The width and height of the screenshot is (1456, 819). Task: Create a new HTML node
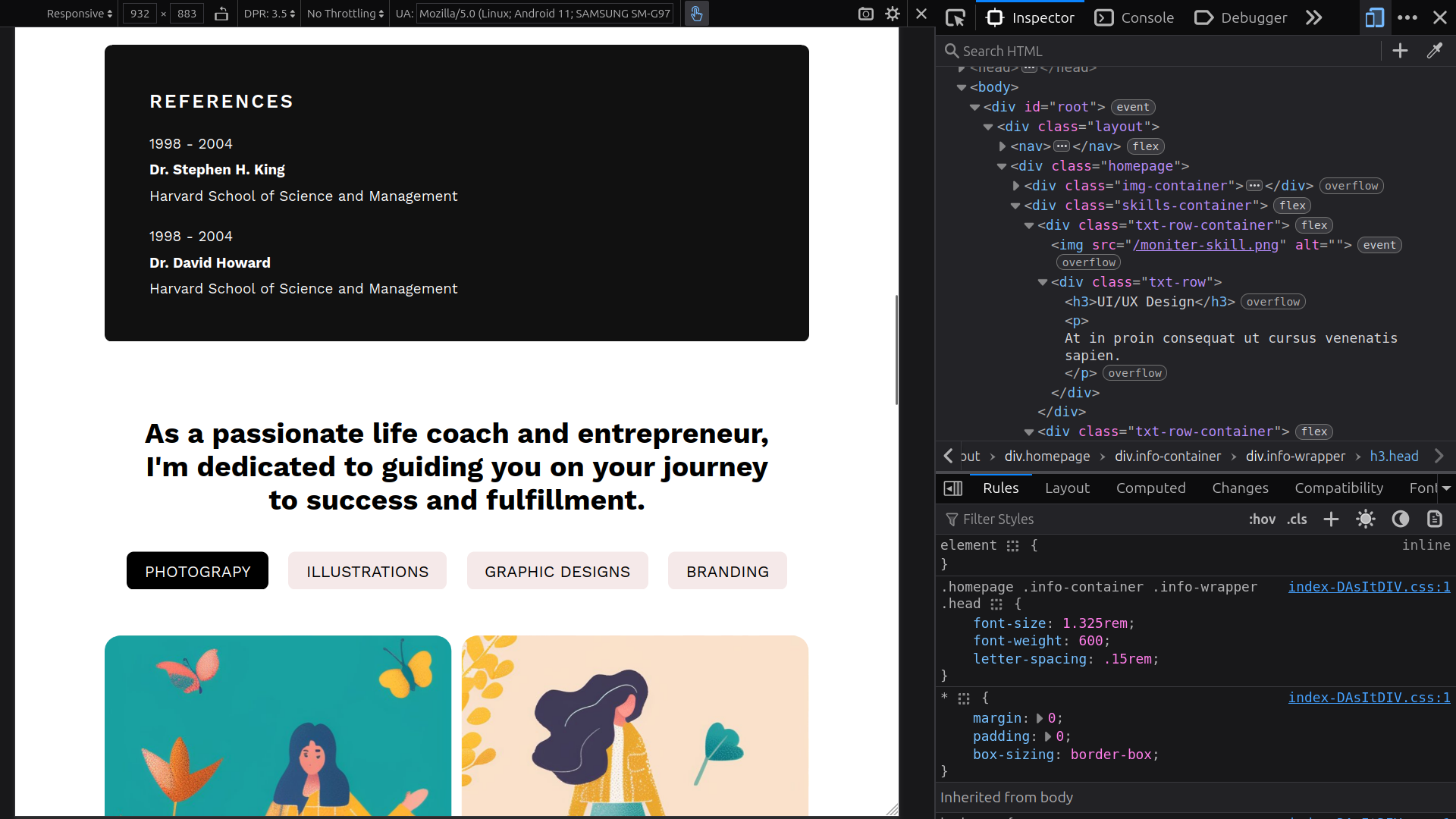(1400, 51)
